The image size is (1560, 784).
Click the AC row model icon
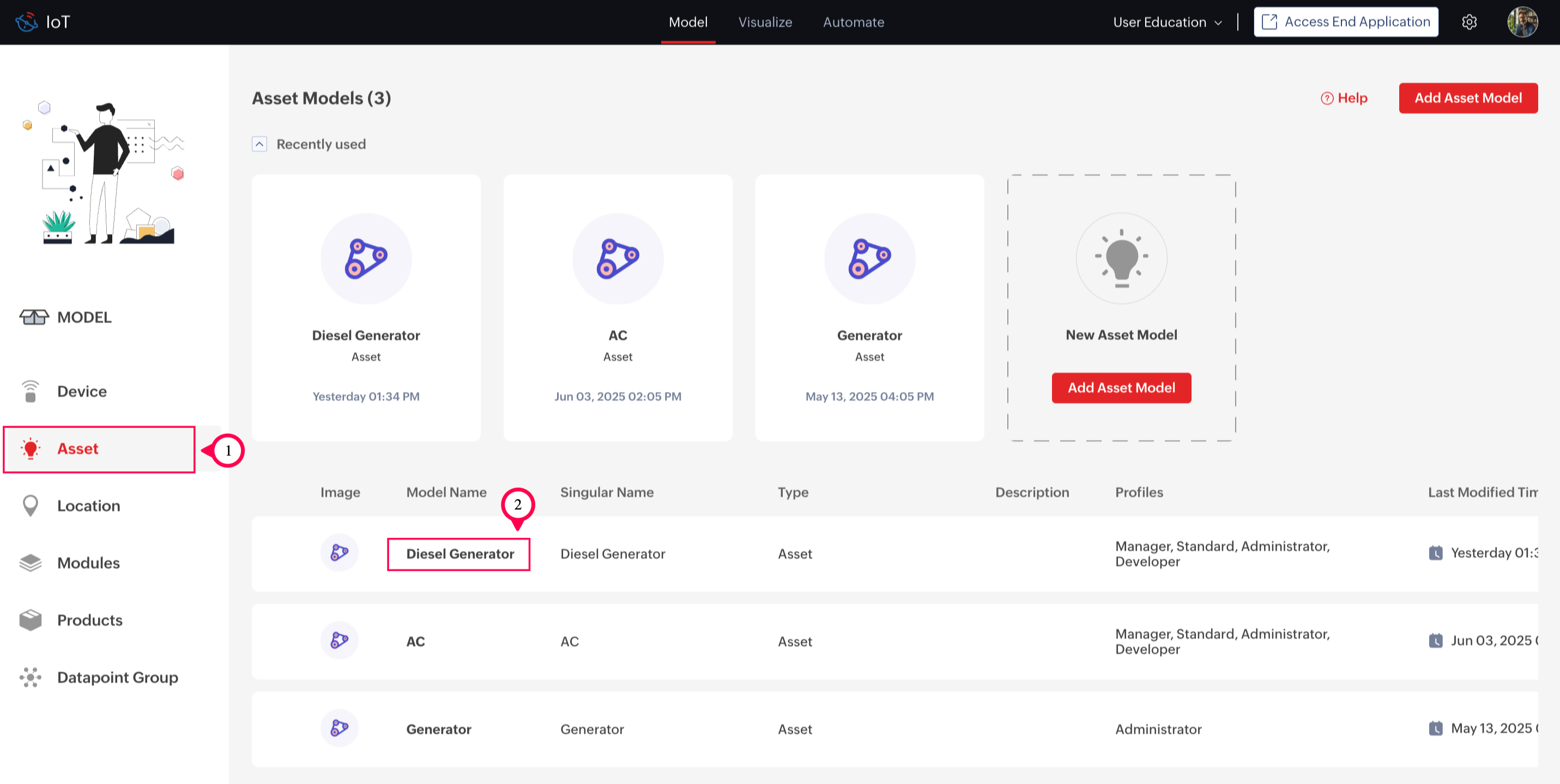coord(339,641)
